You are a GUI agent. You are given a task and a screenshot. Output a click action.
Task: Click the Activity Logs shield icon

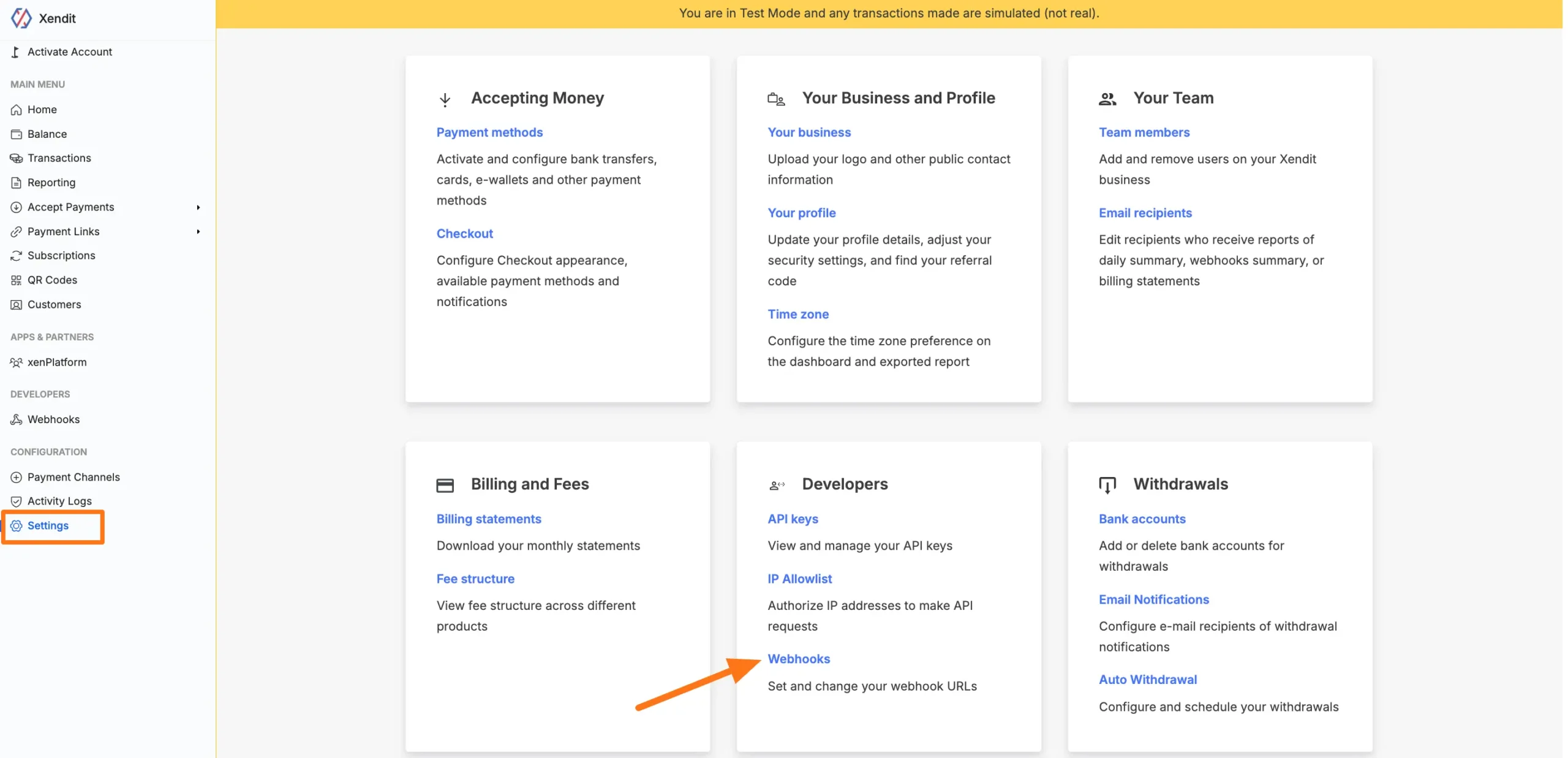tap(17, 501)
